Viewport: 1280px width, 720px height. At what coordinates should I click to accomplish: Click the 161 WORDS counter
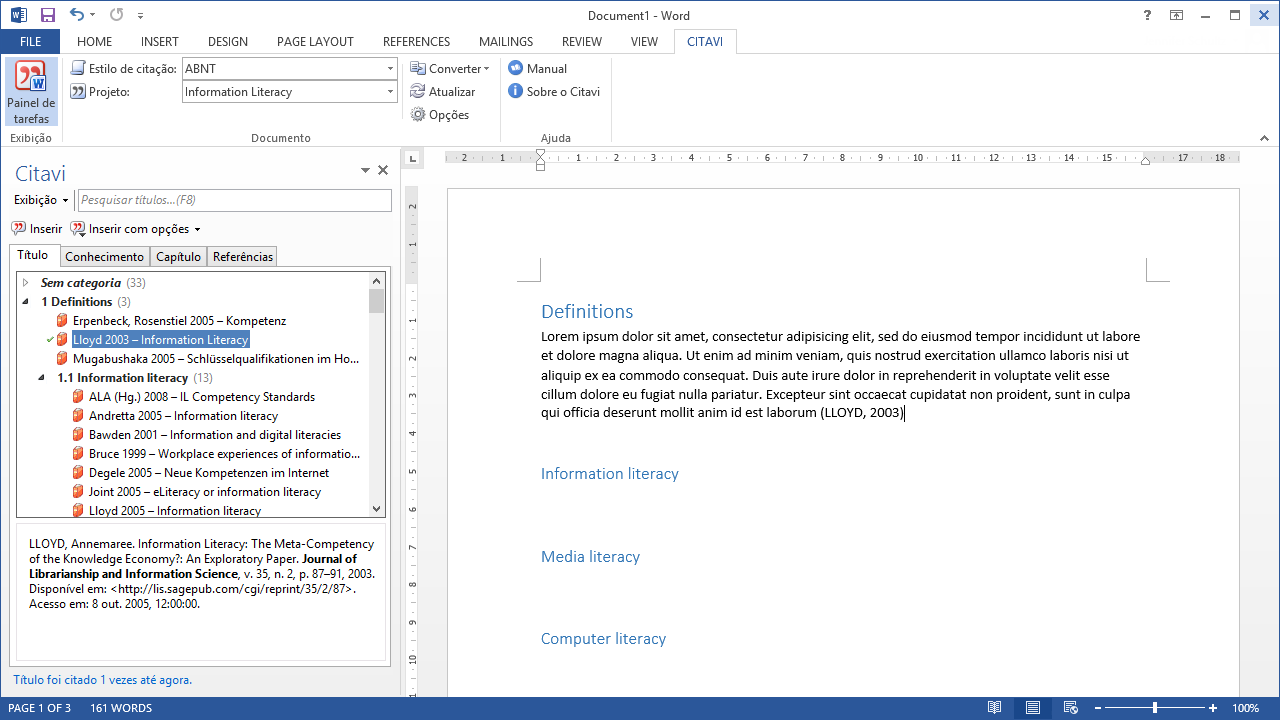[x=121, y=708]
